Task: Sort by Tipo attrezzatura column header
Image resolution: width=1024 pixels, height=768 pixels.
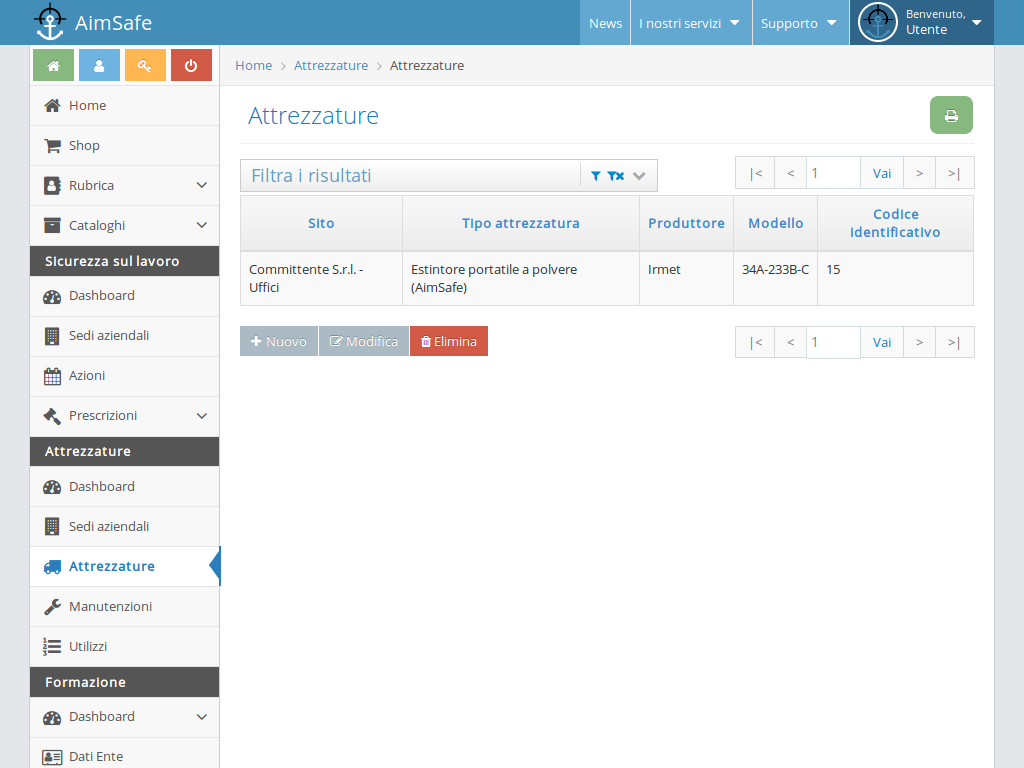Action: (x=520, y=223)
